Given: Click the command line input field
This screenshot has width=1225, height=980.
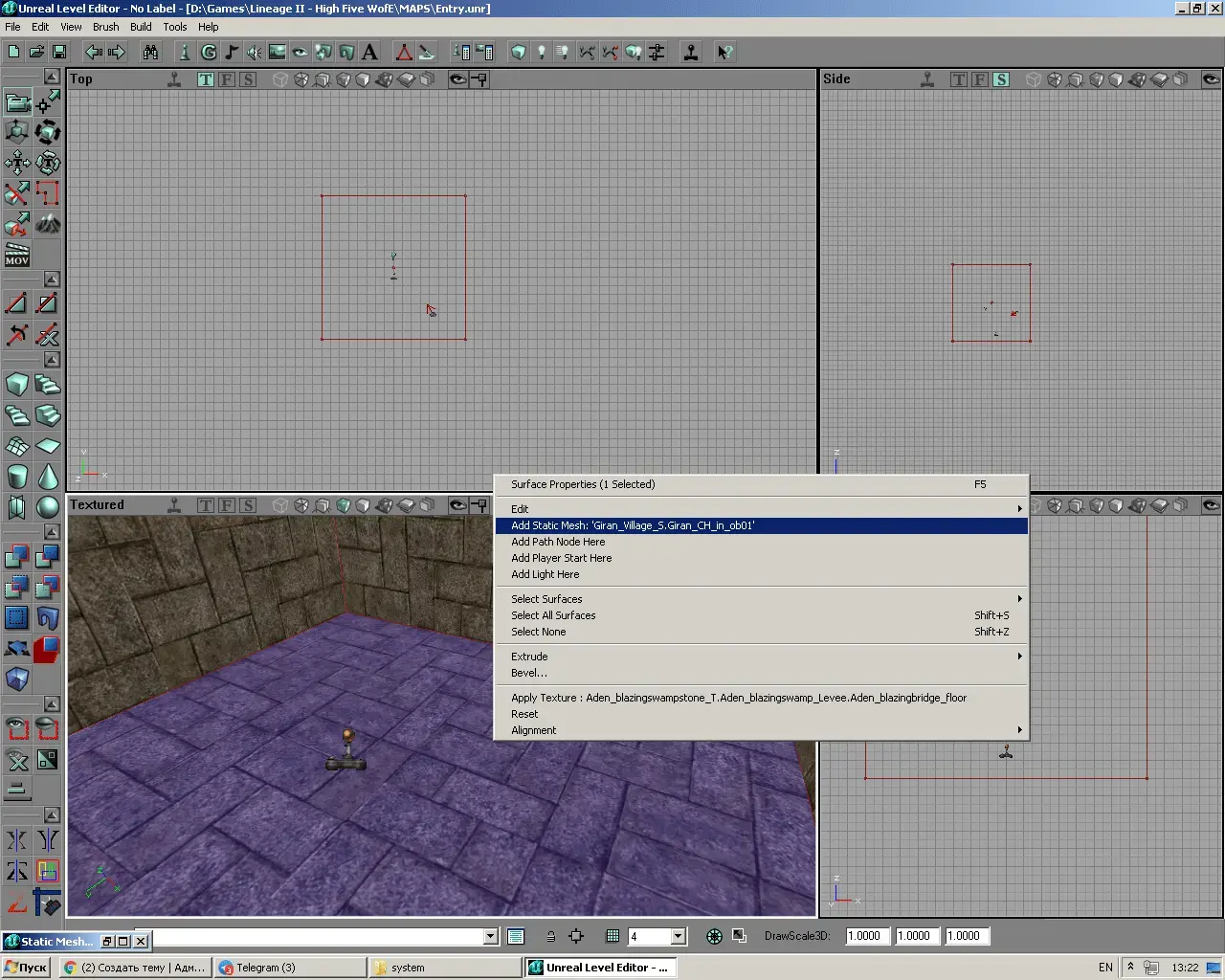Looking at the screenshot, I should [318, 936].
